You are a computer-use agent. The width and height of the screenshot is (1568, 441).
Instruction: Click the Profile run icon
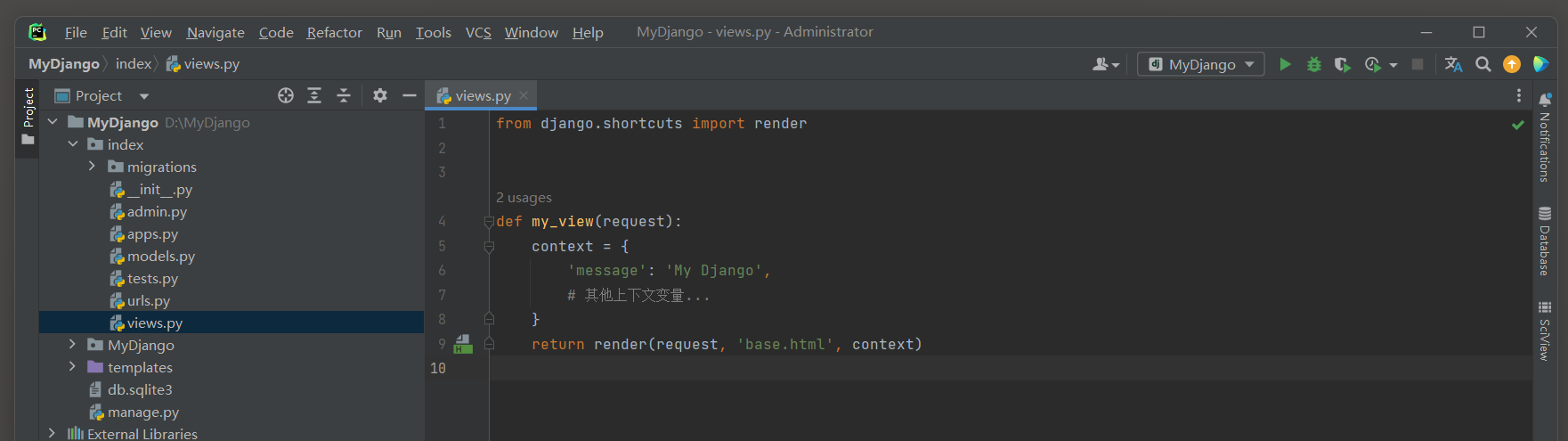coord(1372,64)
